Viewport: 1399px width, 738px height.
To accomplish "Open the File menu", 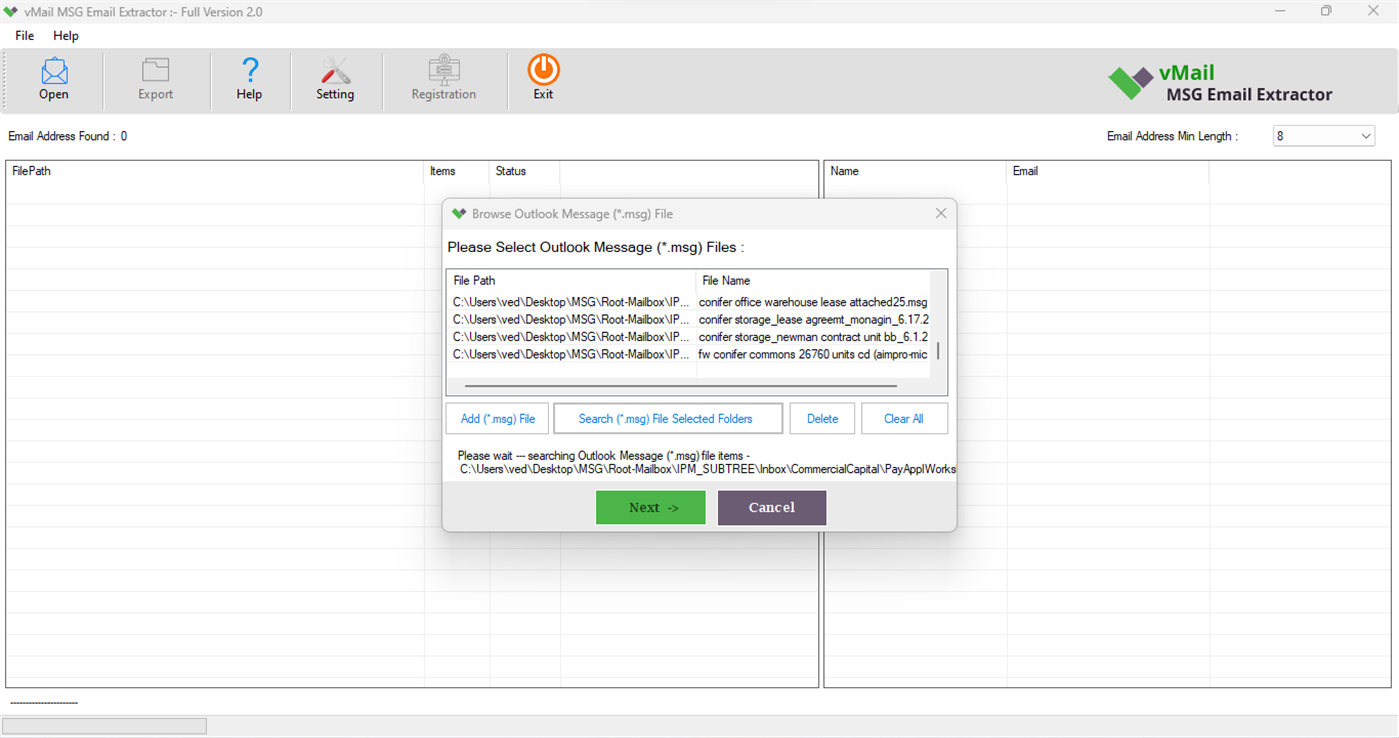I will [x=25, y=35].
